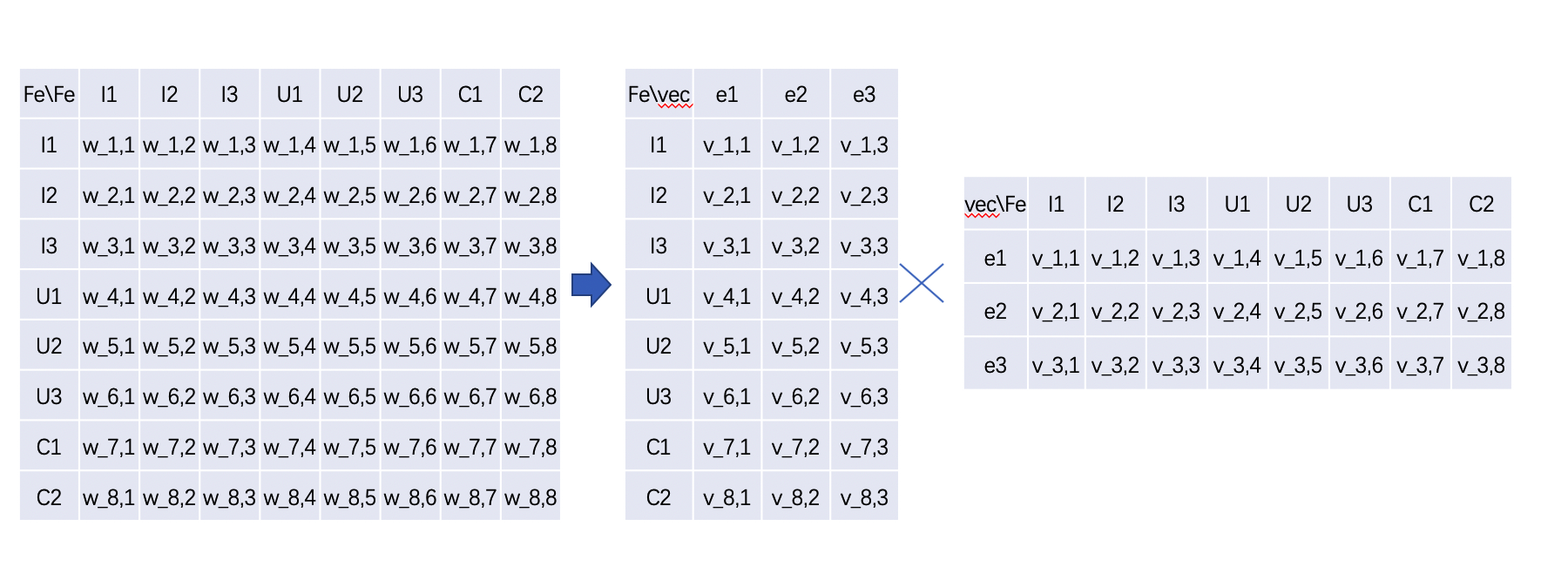This screenshot has height=580, width=1568.
Task: Click cell v_2,4 in the vec\Fe table
Action: tap(1237, 312)
